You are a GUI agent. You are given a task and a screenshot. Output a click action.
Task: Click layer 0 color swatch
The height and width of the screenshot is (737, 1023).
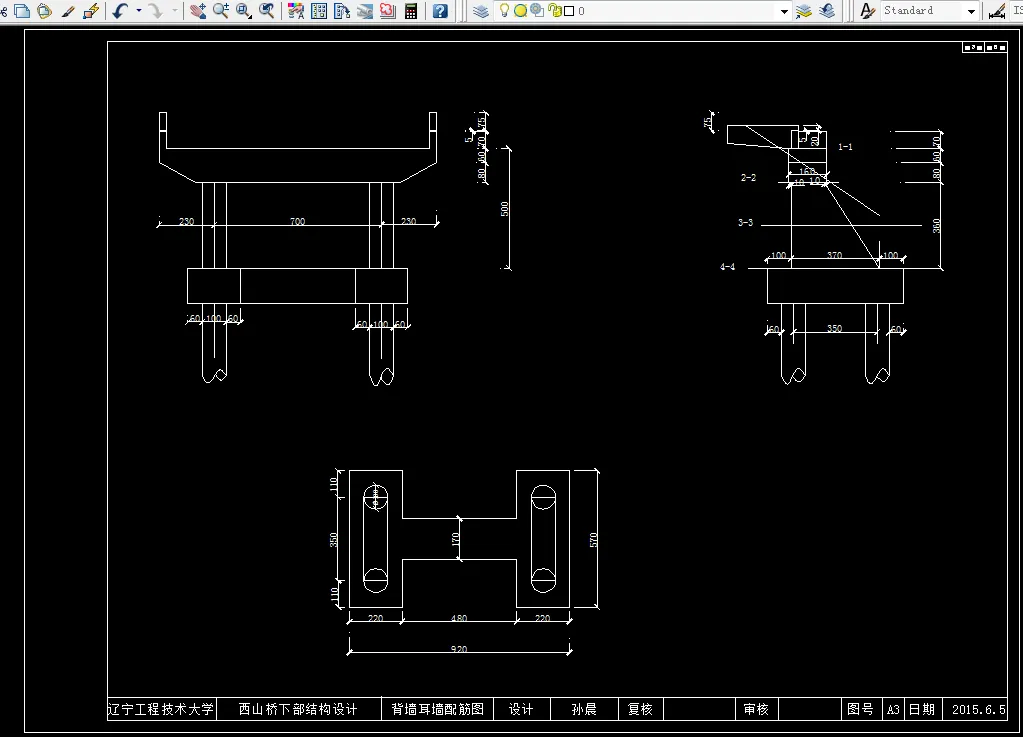pos(569,10)
